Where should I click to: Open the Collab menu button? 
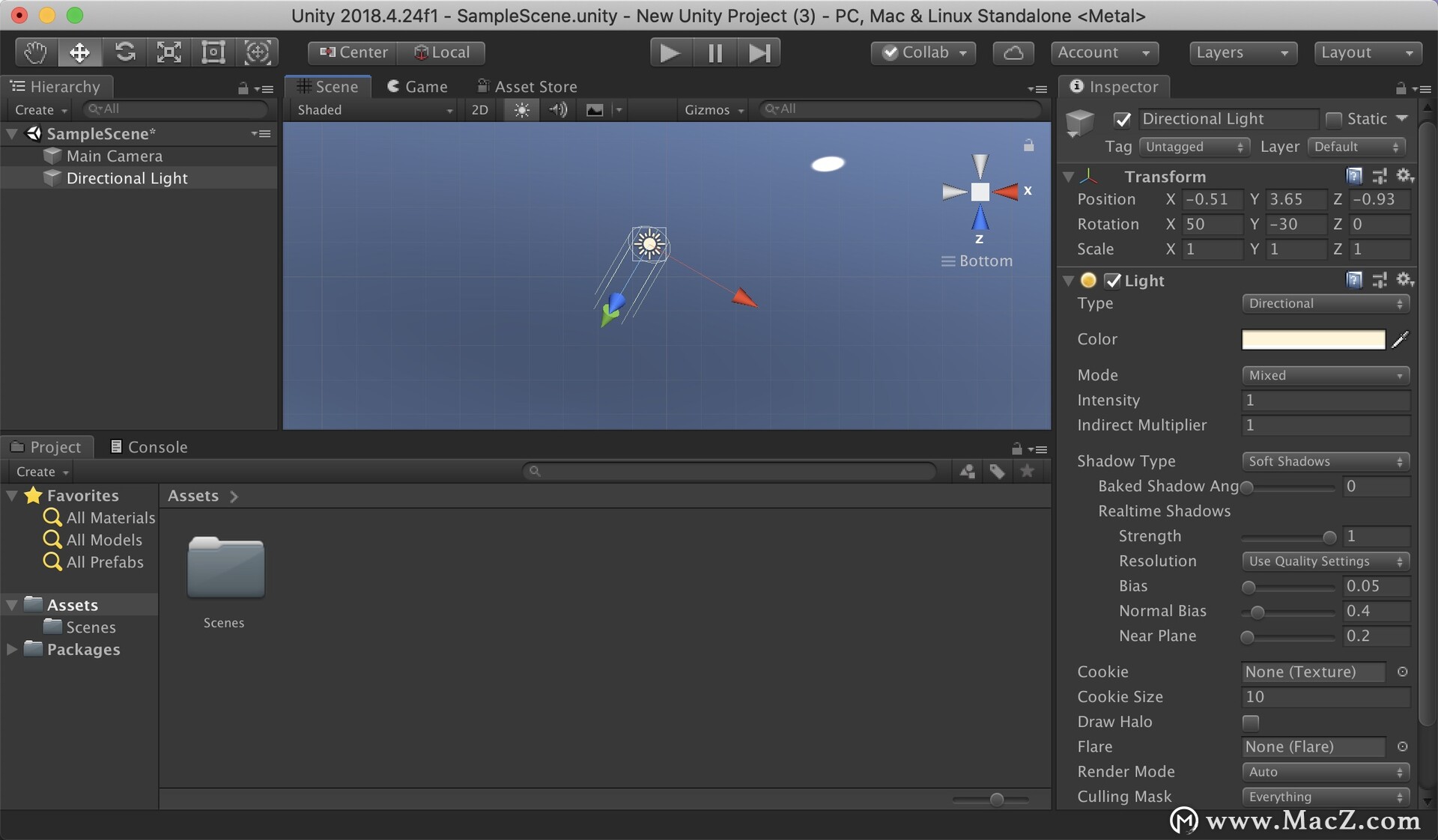(x=923, y=52)
